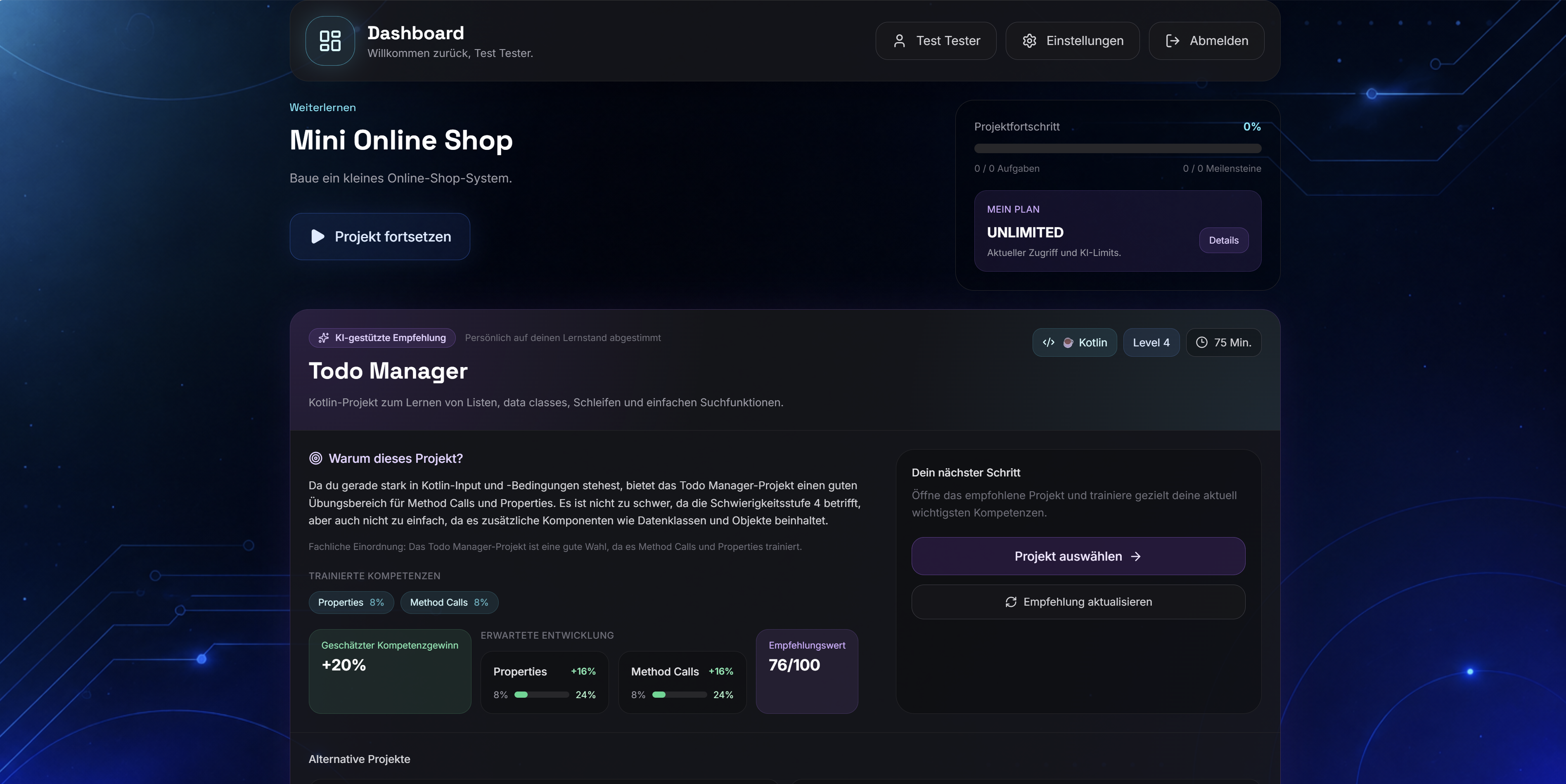Open the Test Tester profile button
Image resolution: width=1566 pixels, height=784 pixels.
936,41
